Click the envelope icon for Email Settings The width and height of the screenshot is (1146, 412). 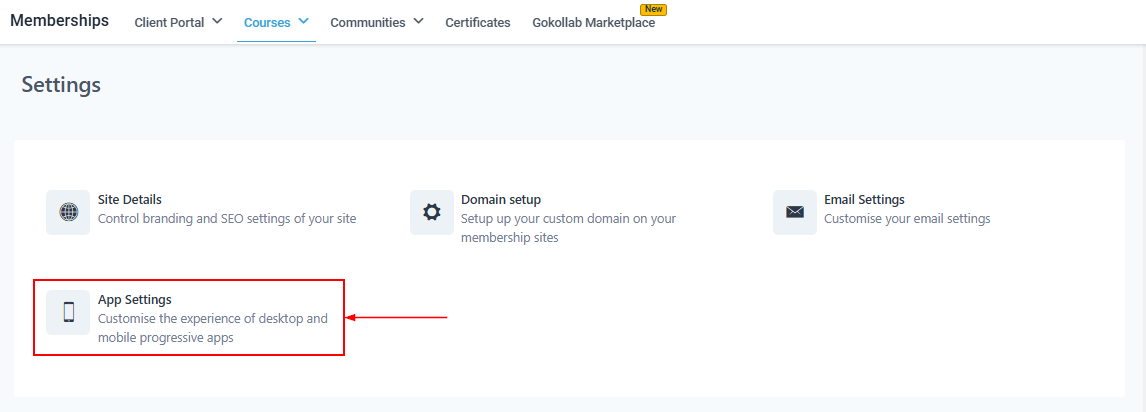coord(794,212)
